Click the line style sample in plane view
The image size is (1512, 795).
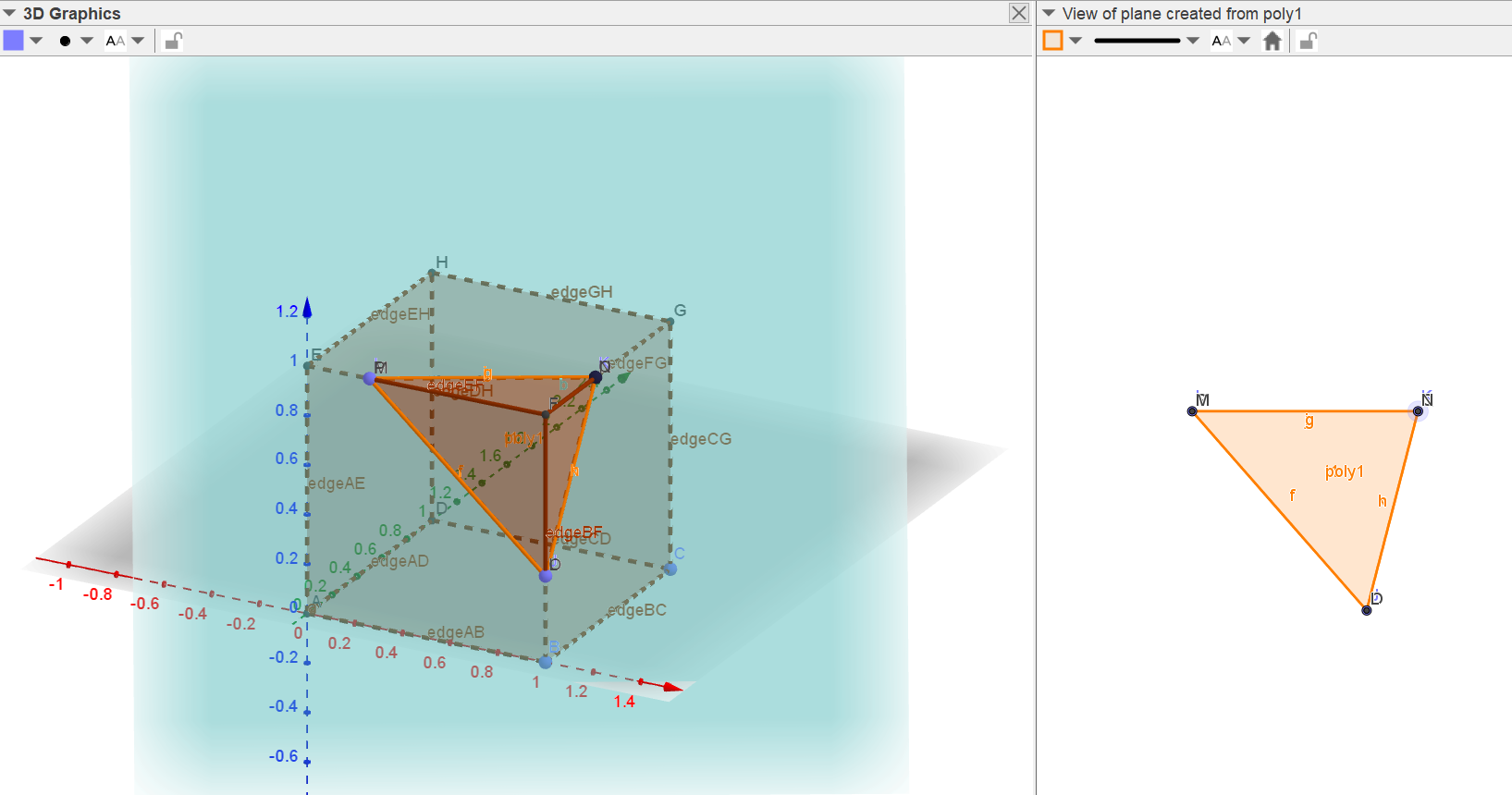coord(1137,40)
